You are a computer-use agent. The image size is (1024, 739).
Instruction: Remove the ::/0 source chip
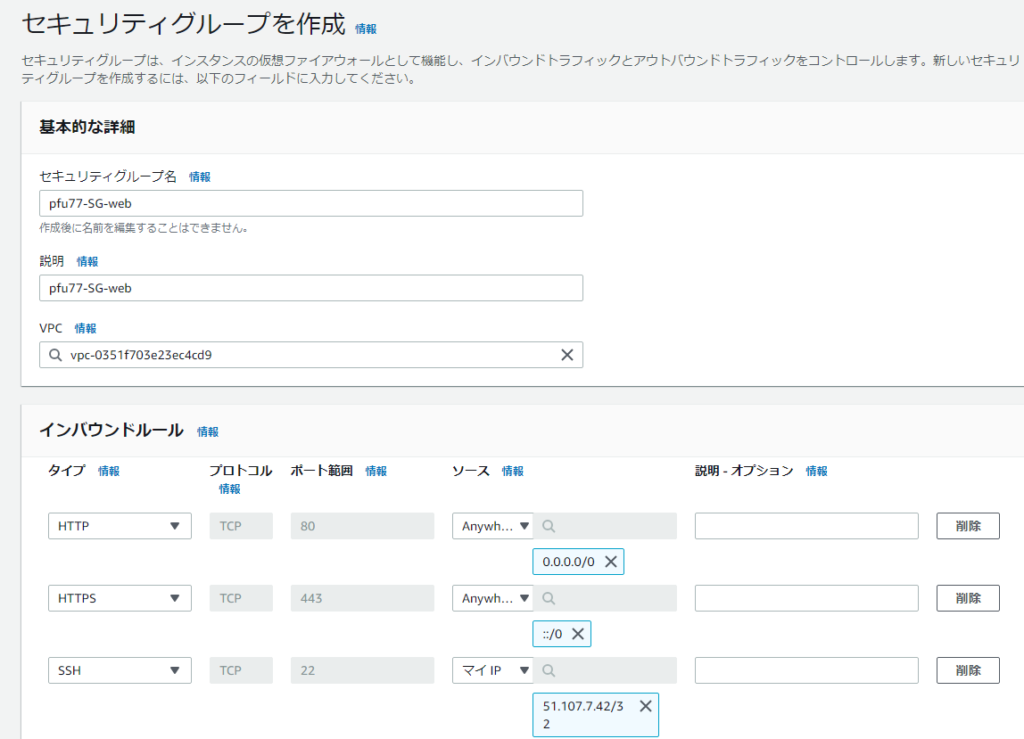[578, 634]
